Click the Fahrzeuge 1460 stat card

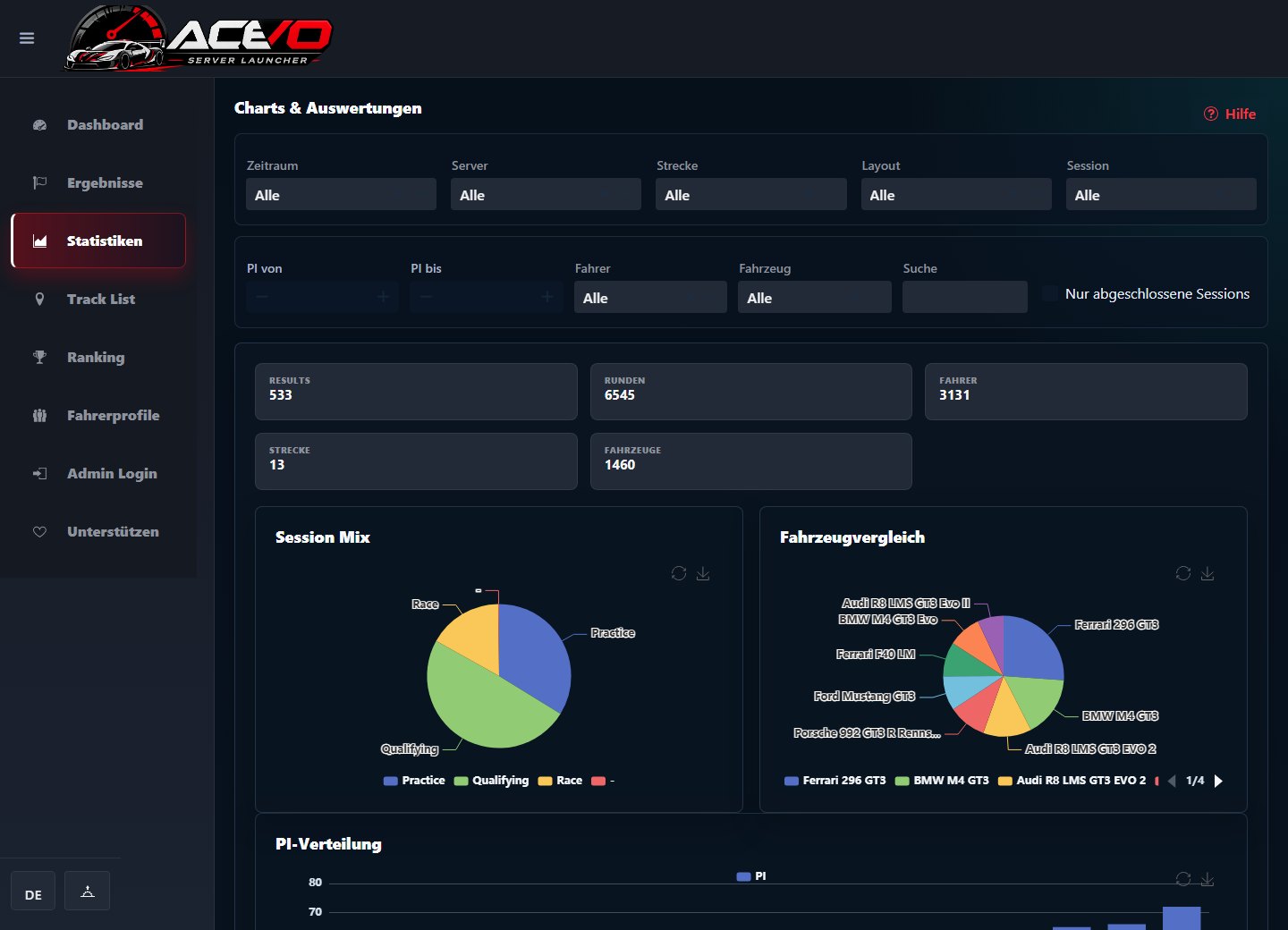point(751,461)
